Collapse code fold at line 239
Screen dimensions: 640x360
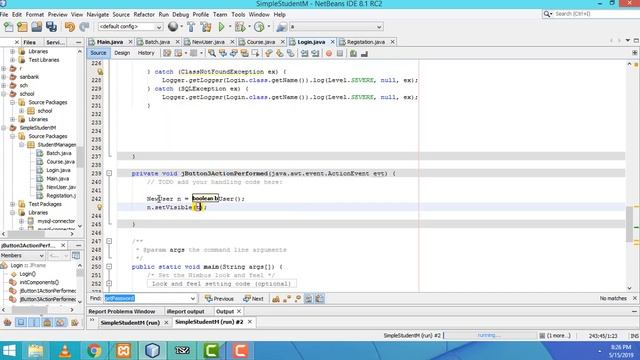109,173
